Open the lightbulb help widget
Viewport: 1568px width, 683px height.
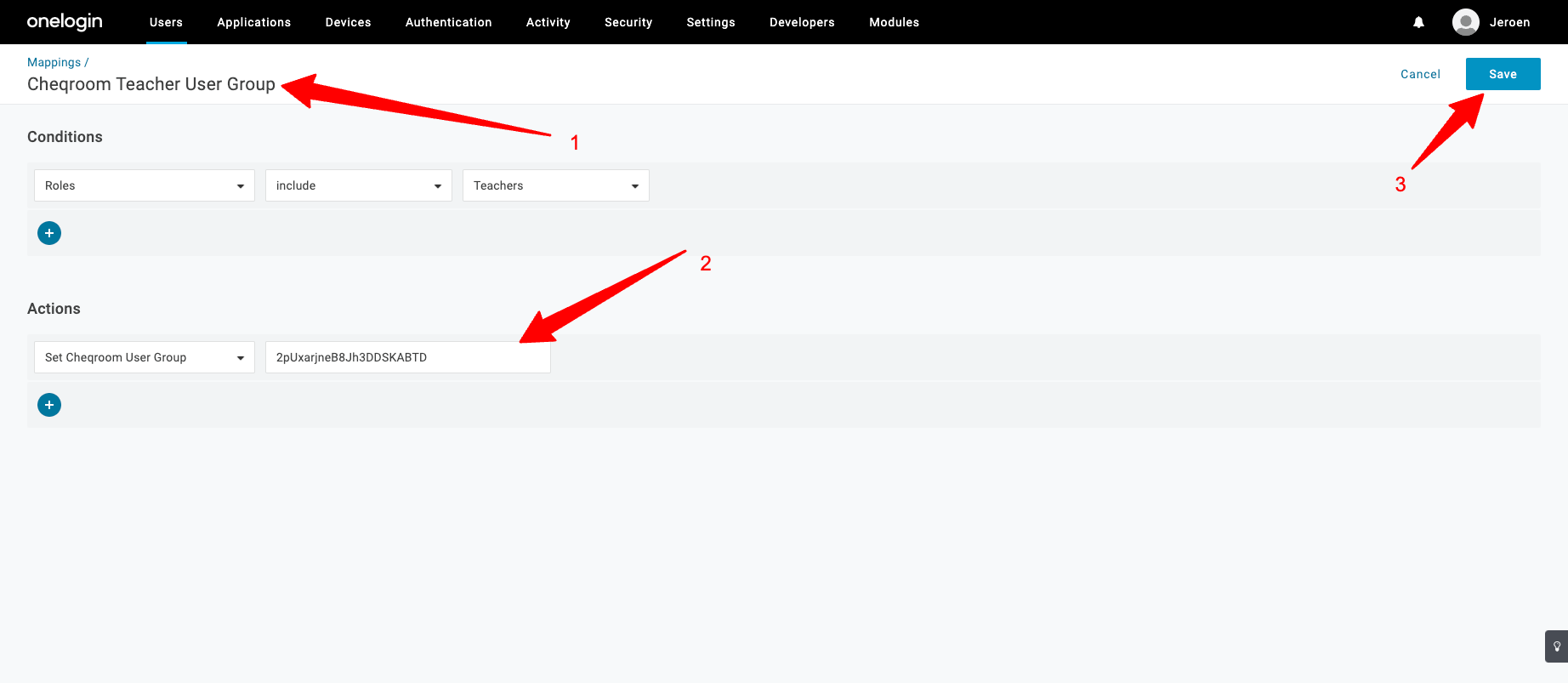click(1556, 646)
